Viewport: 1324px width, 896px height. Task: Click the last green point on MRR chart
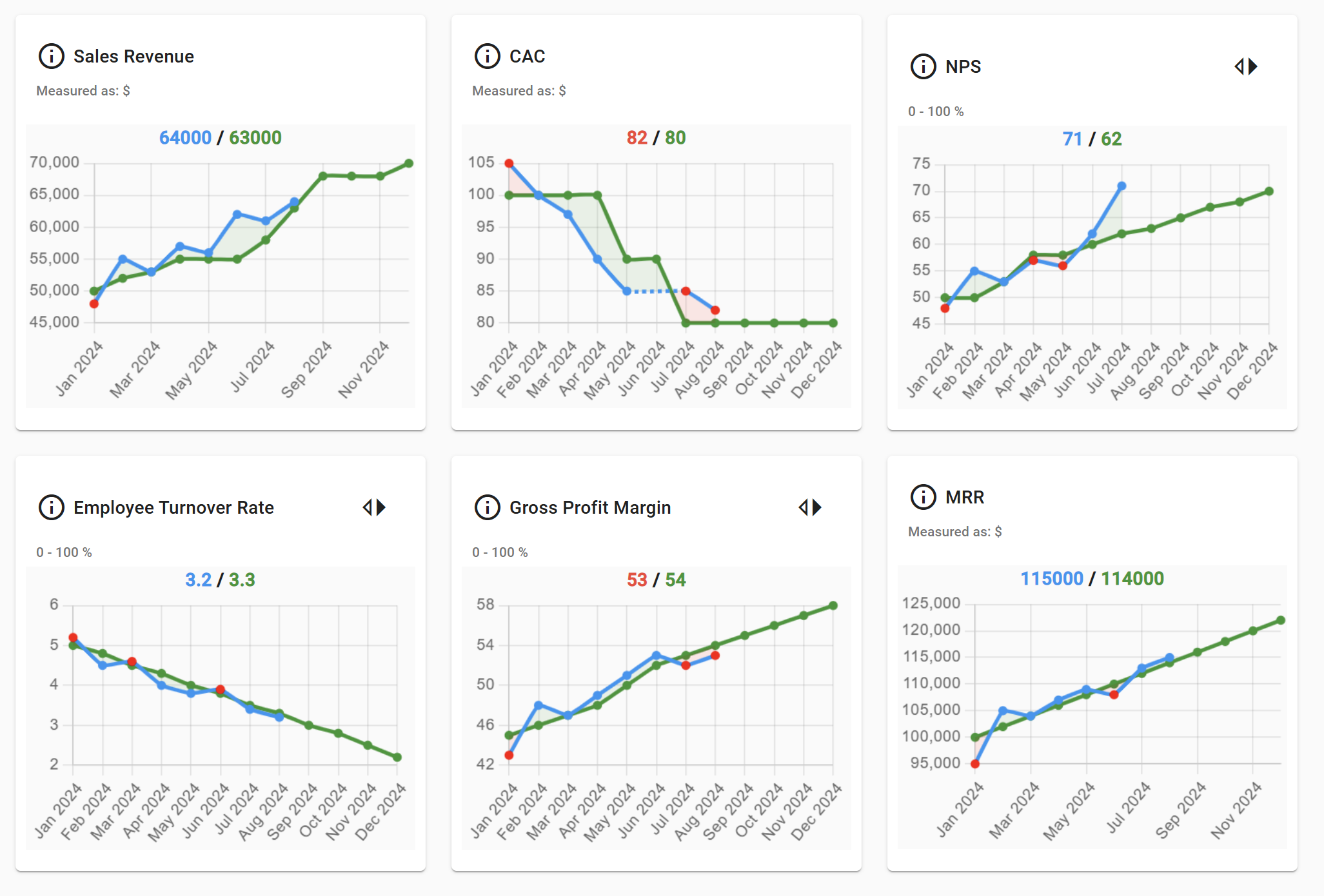point(1281,620)
